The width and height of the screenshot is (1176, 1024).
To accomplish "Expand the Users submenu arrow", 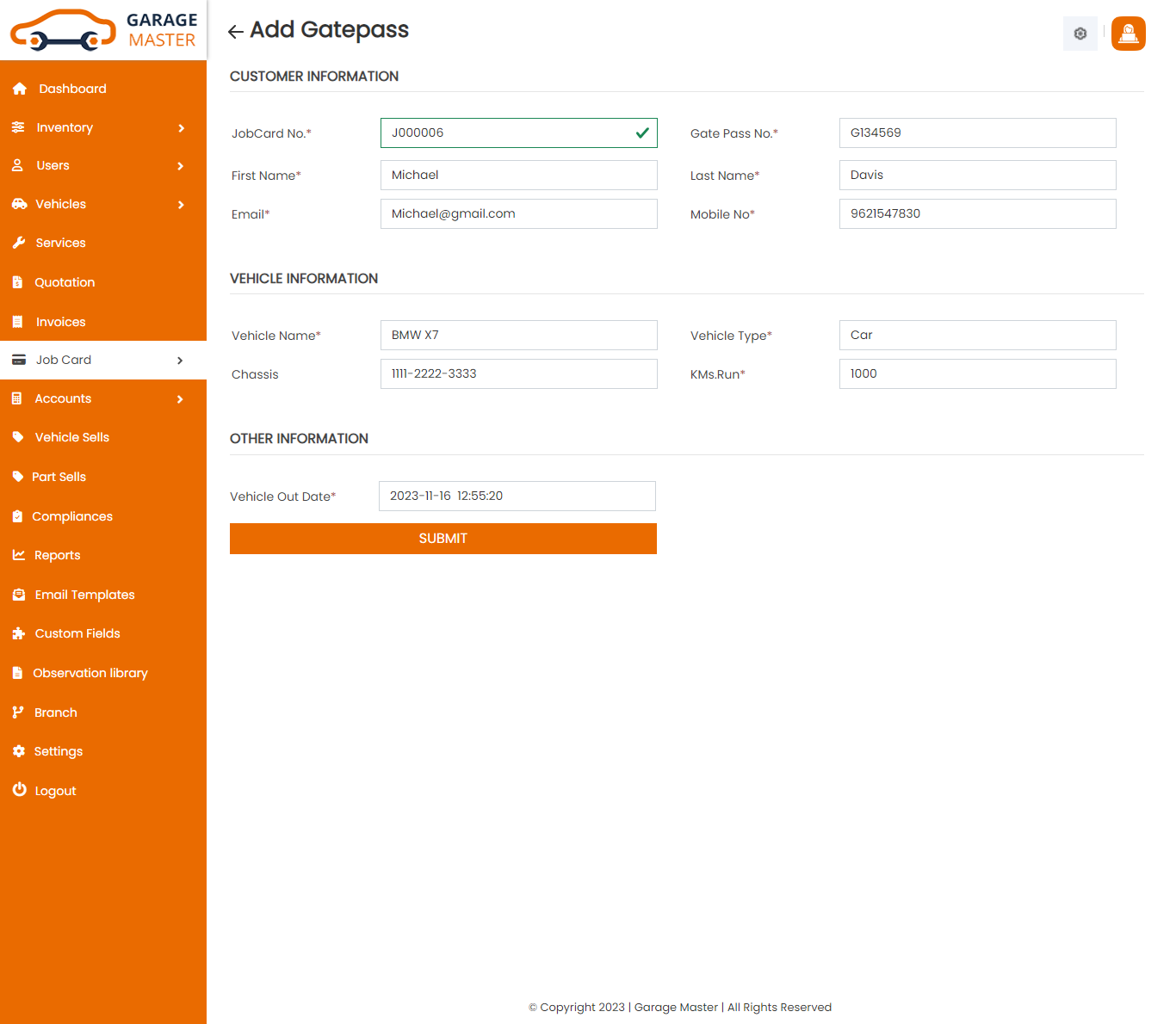I will [x=181, y=166].
